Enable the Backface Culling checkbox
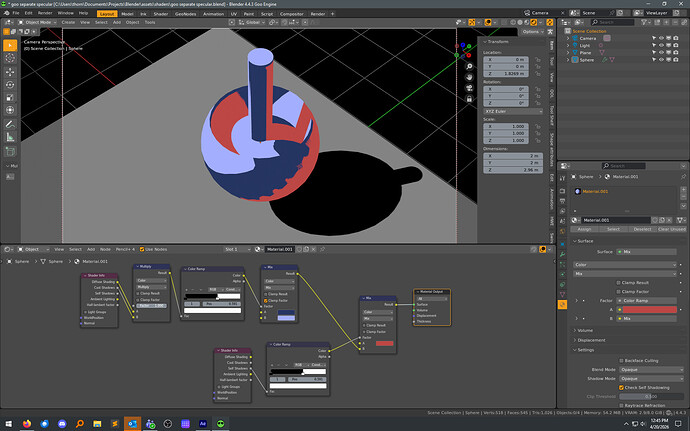The height and width of the screenshot is (431, 690). click(621, 361)
